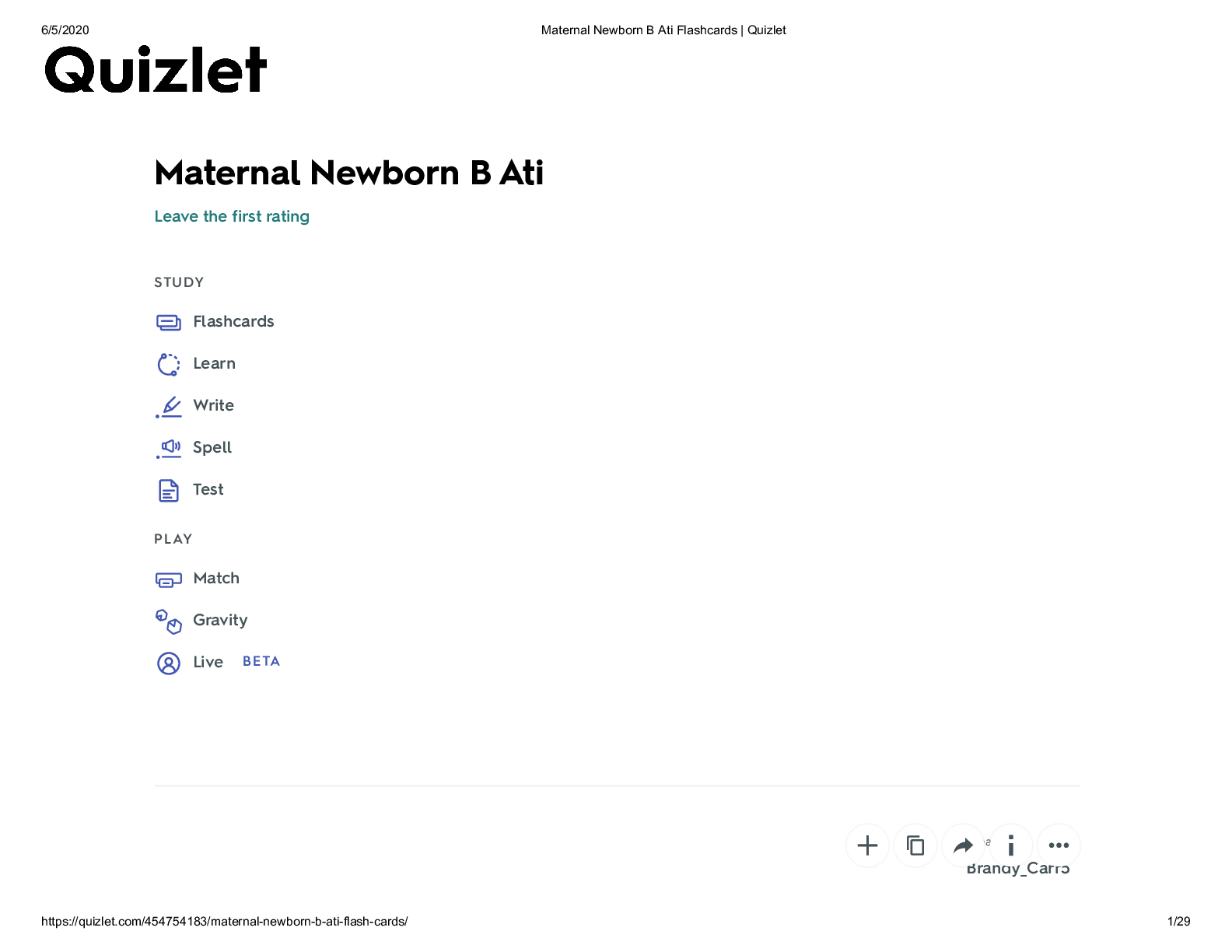Click the plus icon to add the set
This screenshot has width=1232, height=952.
pos(867,845)
